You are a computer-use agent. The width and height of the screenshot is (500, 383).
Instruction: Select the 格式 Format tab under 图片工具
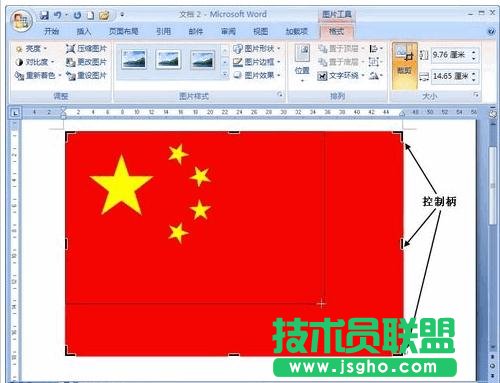(x=336, y=32)
